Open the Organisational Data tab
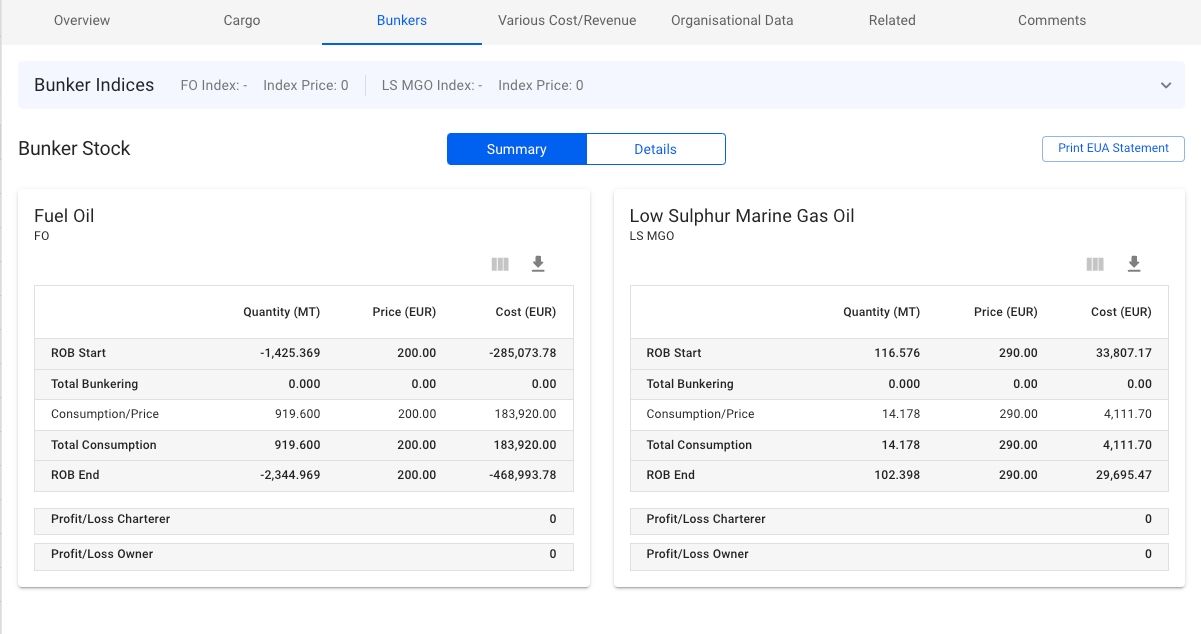Screen dimensions: 1201x634 click(732, 20)
